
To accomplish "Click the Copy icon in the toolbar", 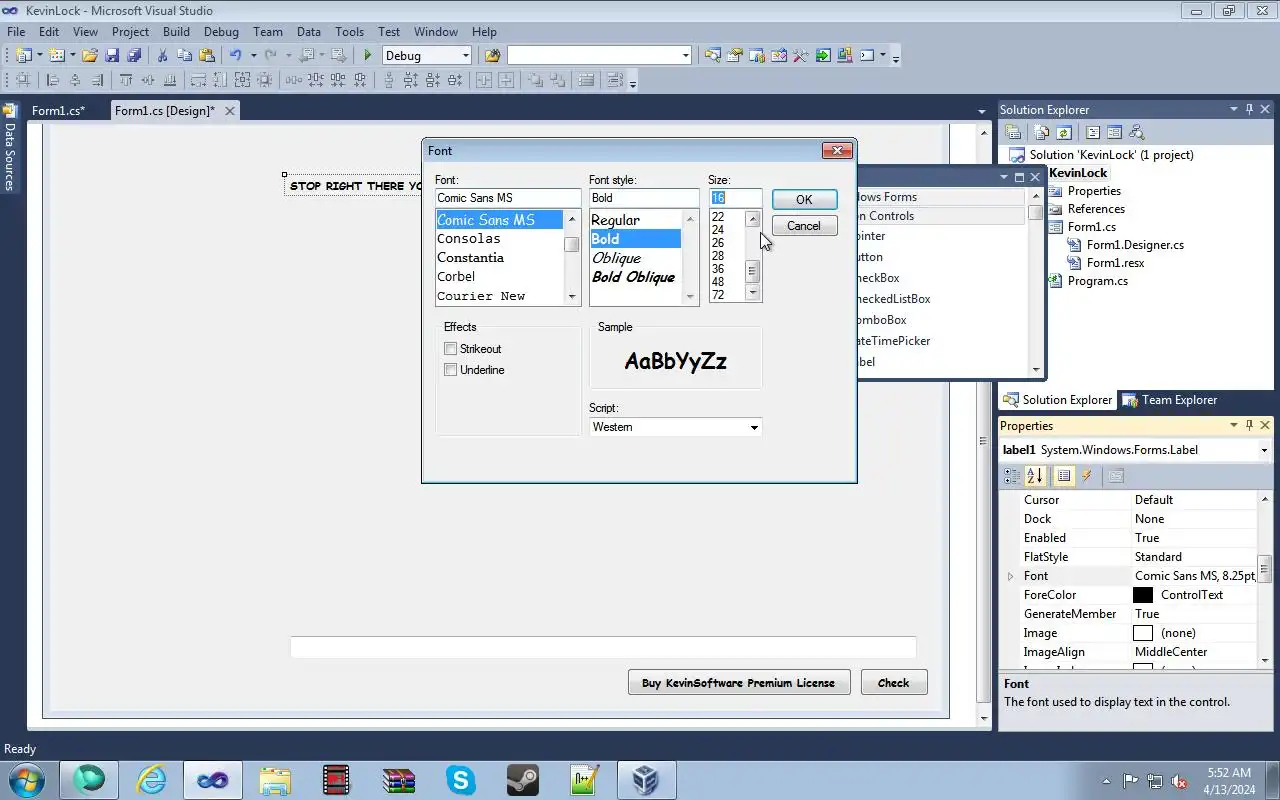I will (184, 55).
